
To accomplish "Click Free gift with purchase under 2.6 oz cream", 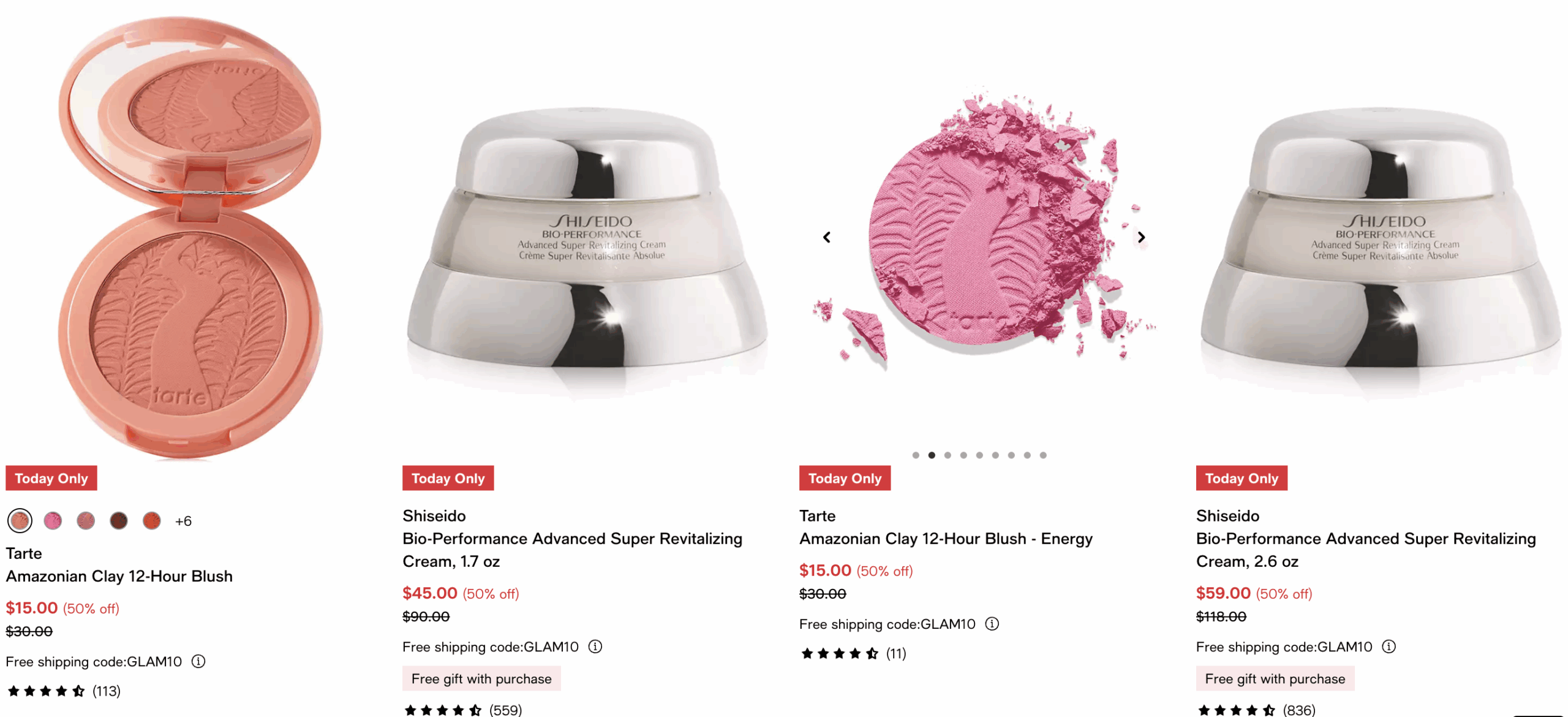I will click(1275, 678).
